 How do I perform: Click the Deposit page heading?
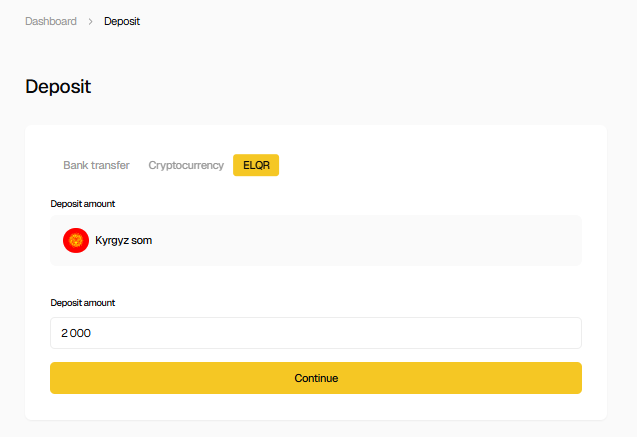click(x=58, y=87)
